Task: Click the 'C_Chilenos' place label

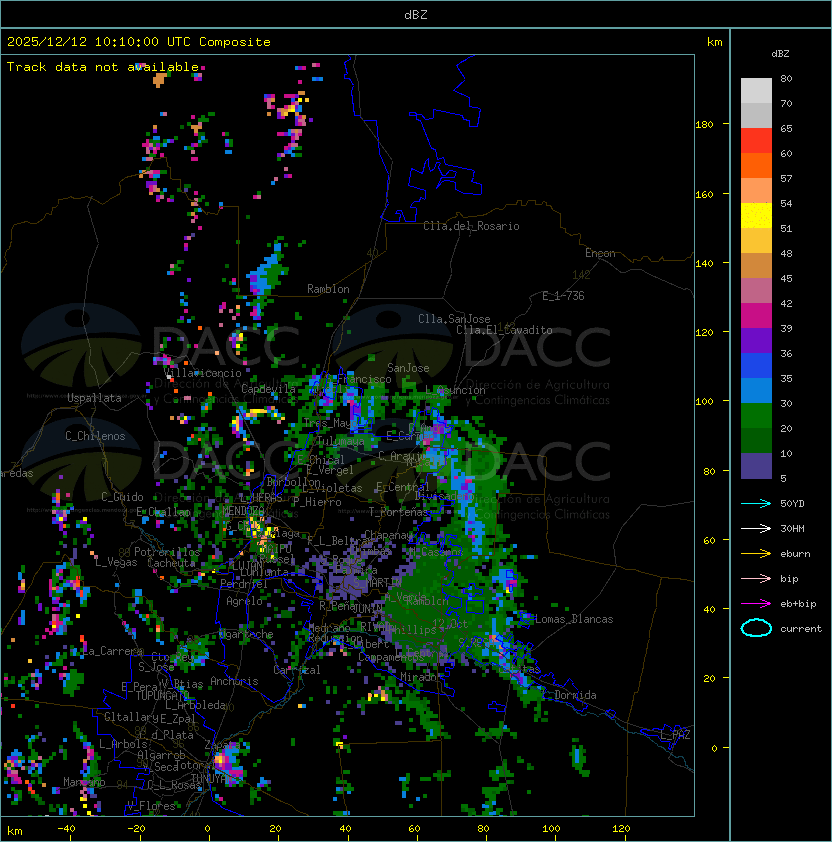Action: 95,436
